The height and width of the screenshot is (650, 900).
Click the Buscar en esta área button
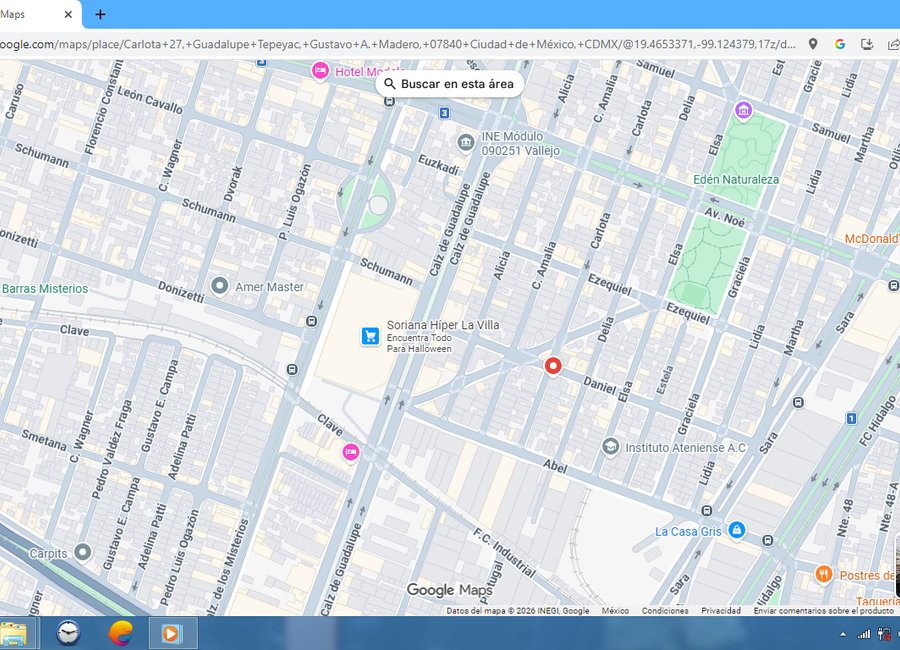[449, 84]
